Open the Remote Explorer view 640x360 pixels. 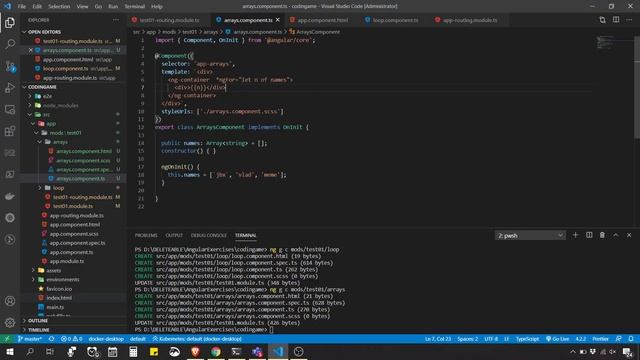[x=10, y=109]
